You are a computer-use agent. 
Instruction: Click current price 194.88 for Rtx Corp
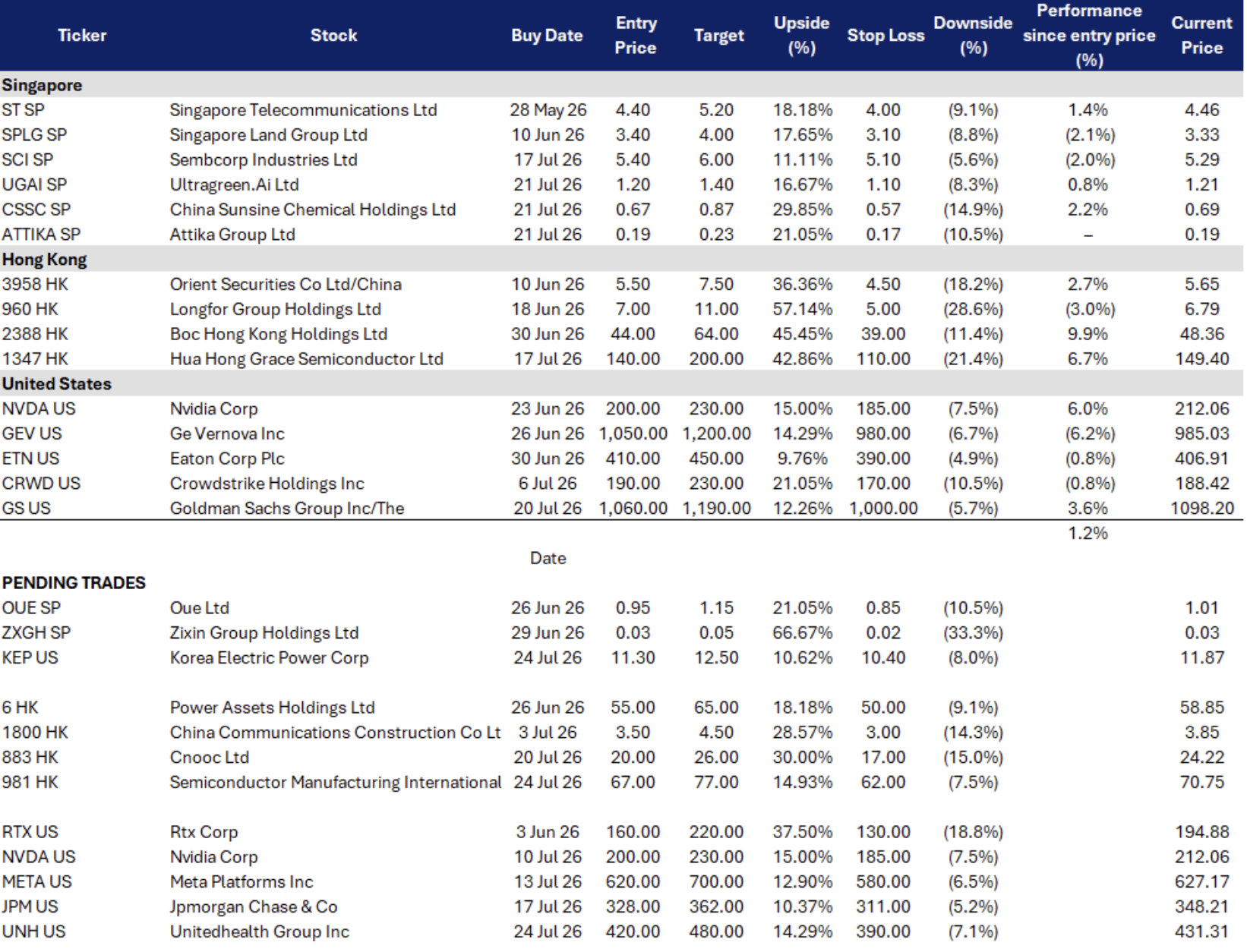[1201, 832]
